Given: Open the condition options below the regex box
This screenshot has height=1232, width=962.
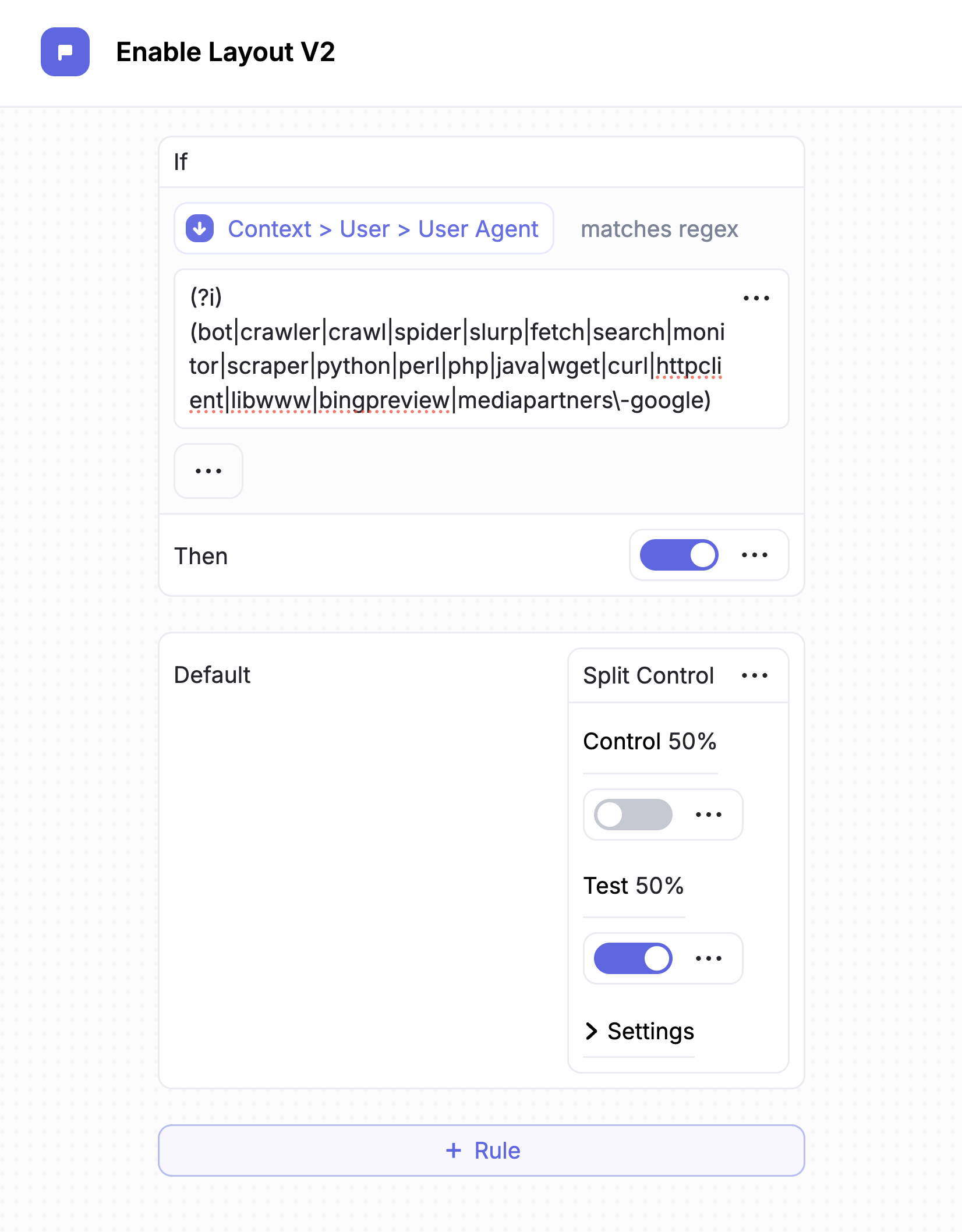Looking at the screenshot, I should point(208,471).
